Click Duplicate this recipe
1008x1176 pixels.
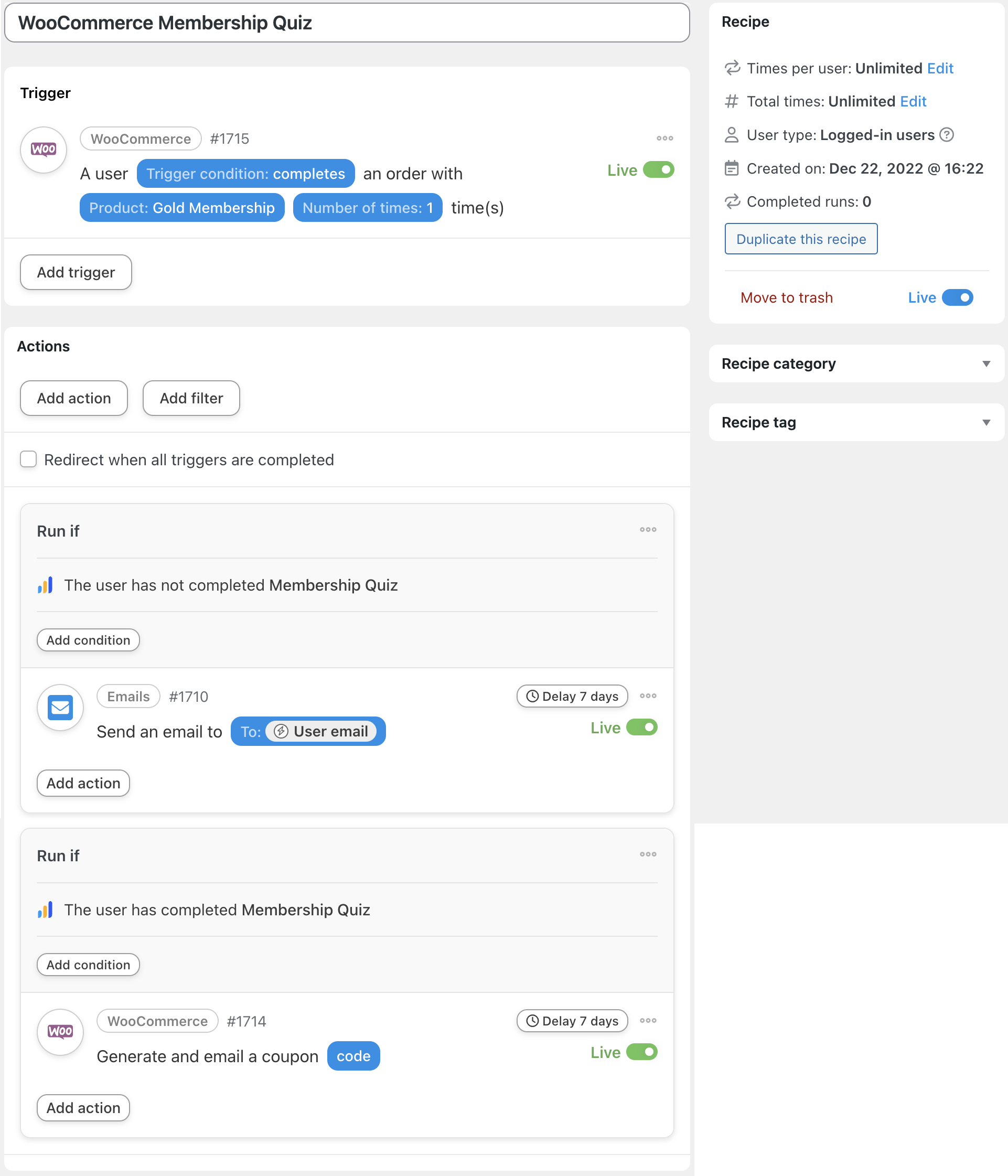coord(801,239)
